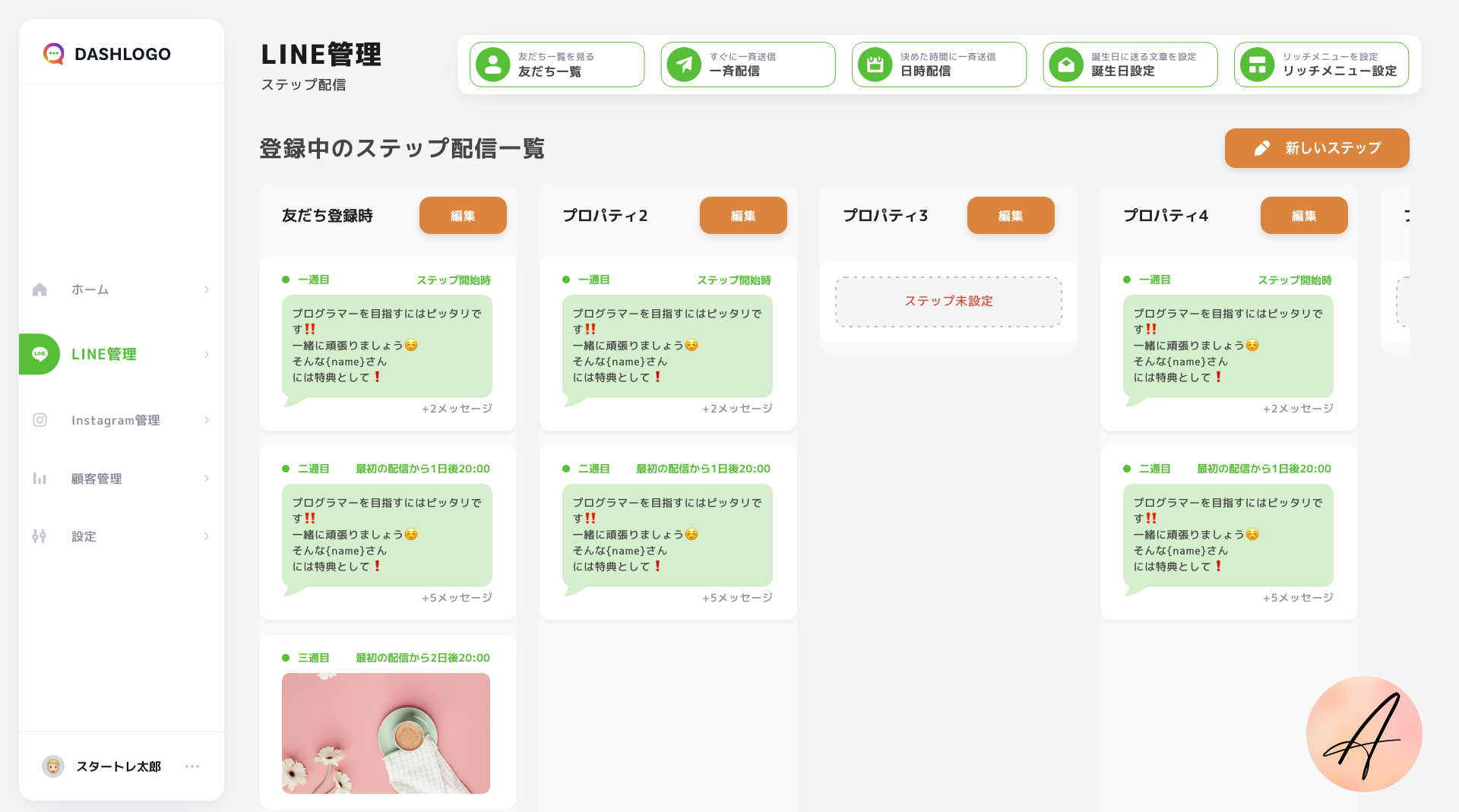Click ステップ開始時 text in プロパティ2
The width and height of the screenshot is (1459, 812).
[x=734, y=280]
